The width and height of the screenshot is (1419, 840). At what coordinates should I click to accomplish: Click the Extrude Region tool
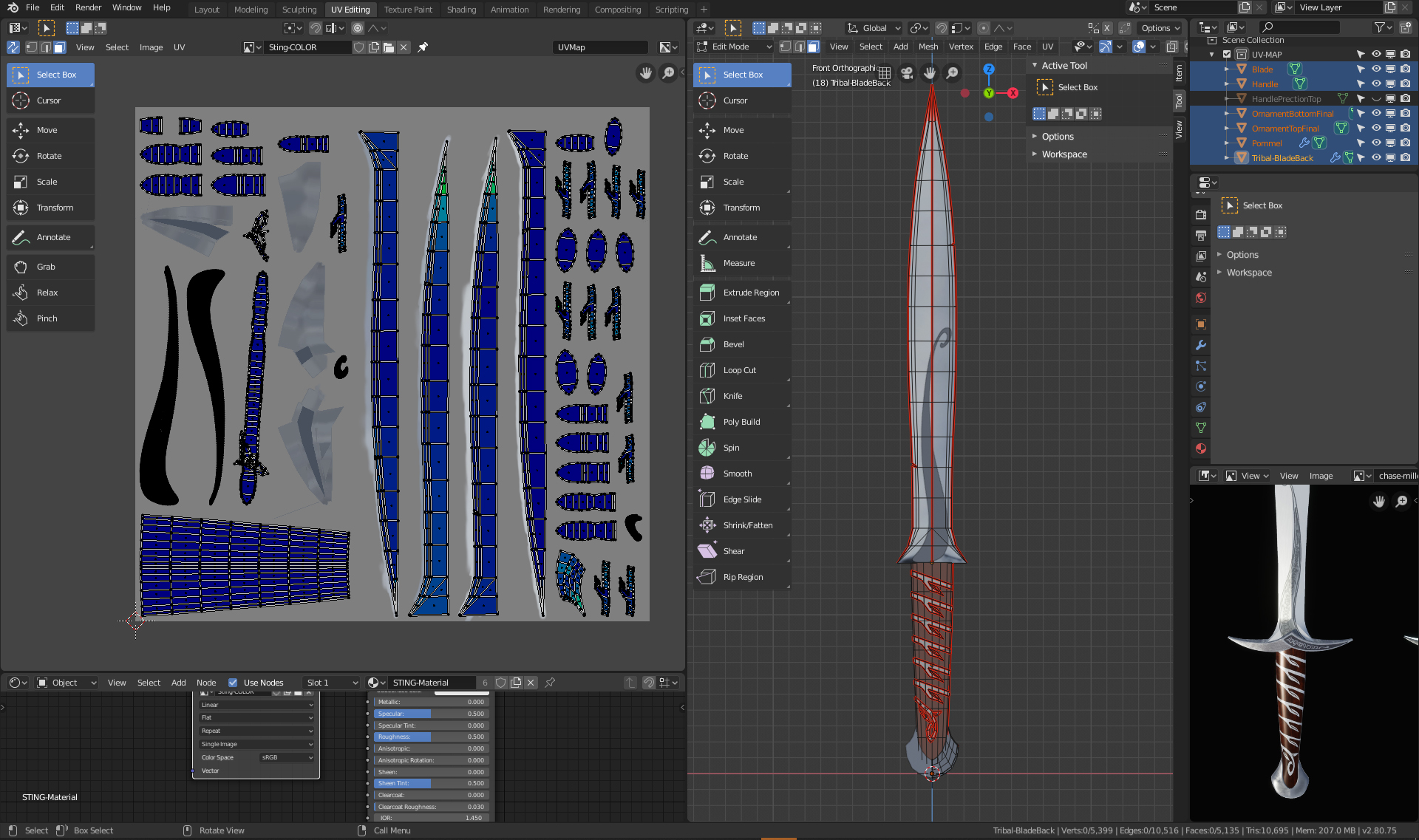[750, 293]
